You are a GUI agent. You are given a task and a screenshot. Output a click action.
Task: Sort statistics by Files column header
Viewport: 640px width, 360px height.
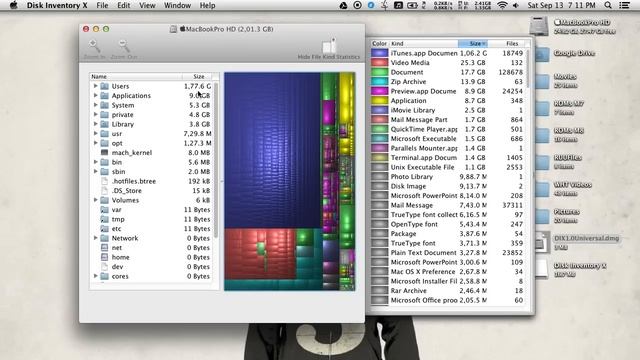(506, 43)
